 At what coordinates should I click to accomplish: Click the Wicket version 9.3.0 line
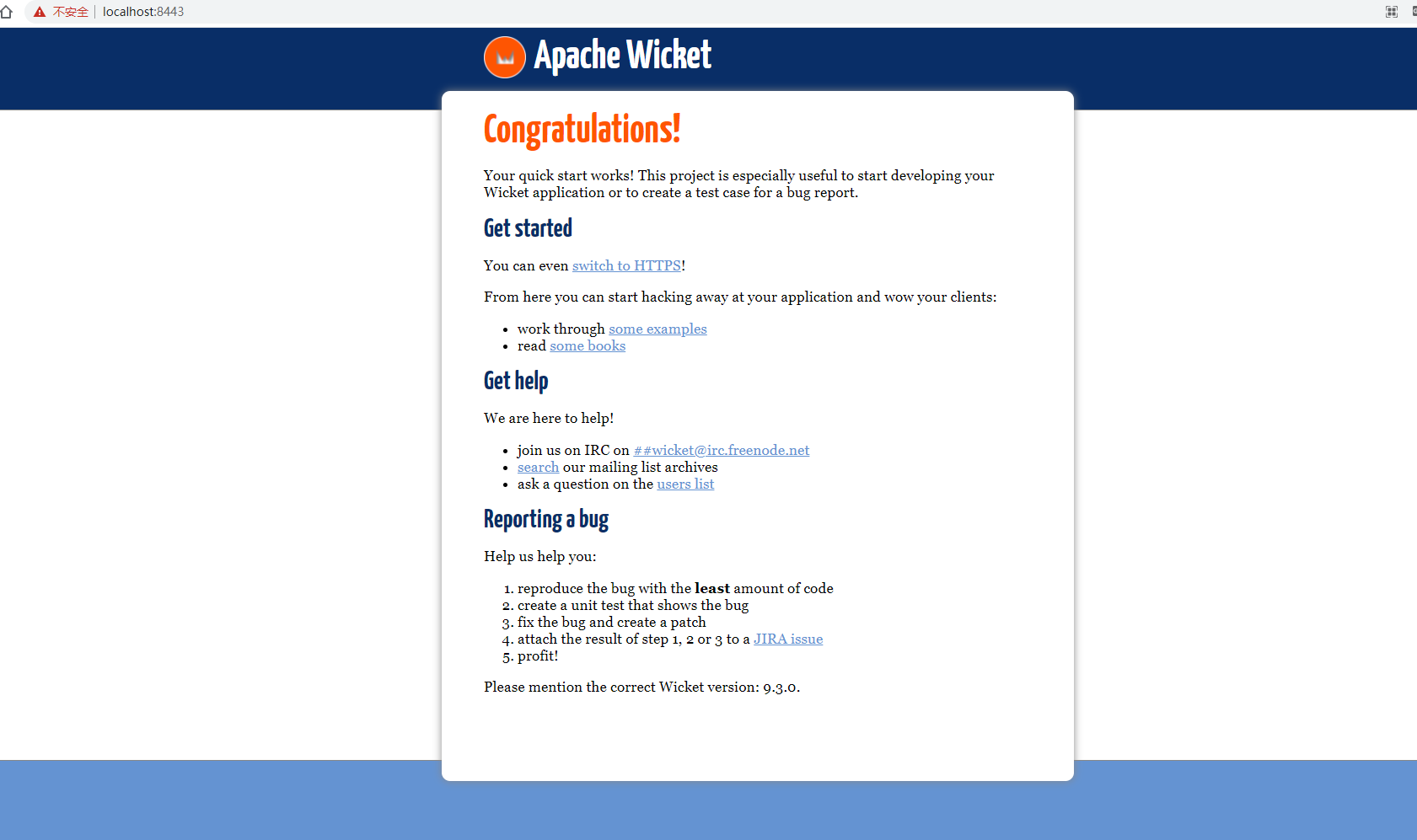coord(641,687)
